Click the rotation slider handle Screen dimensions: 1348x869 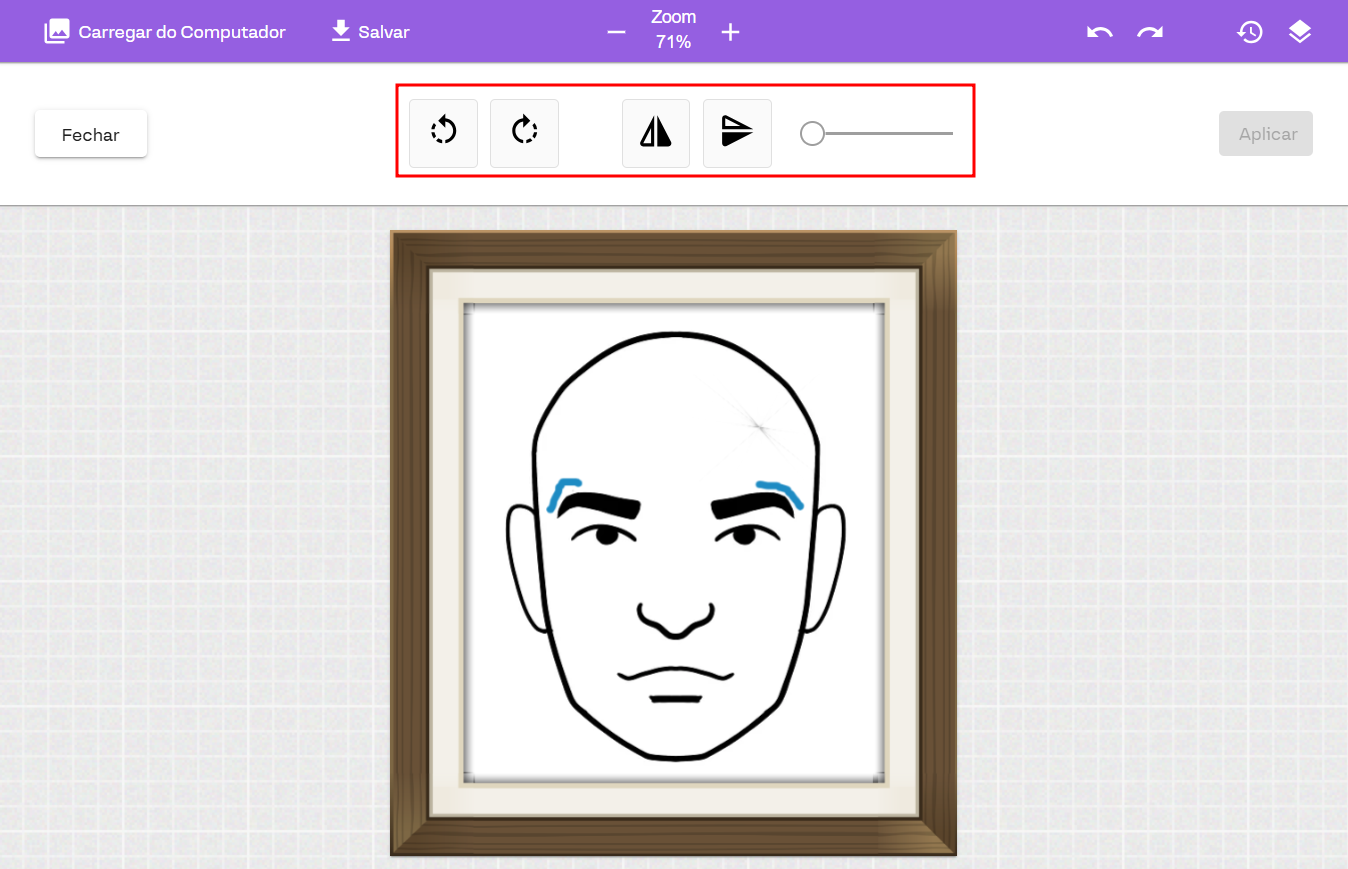[x=812, y=133]
